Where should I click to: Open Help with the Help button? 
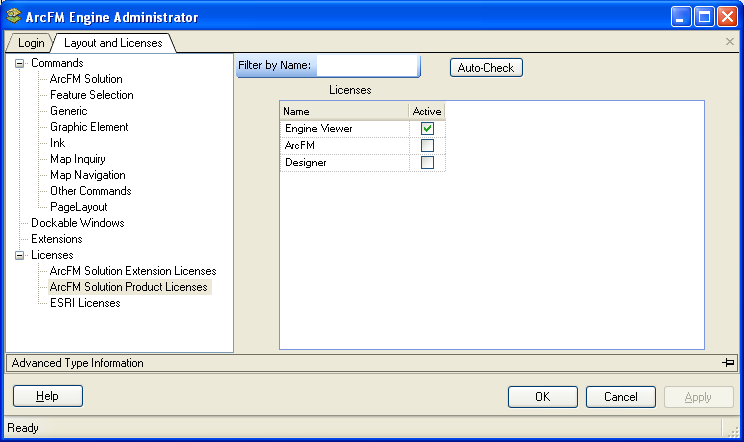(x=47, y=396)
